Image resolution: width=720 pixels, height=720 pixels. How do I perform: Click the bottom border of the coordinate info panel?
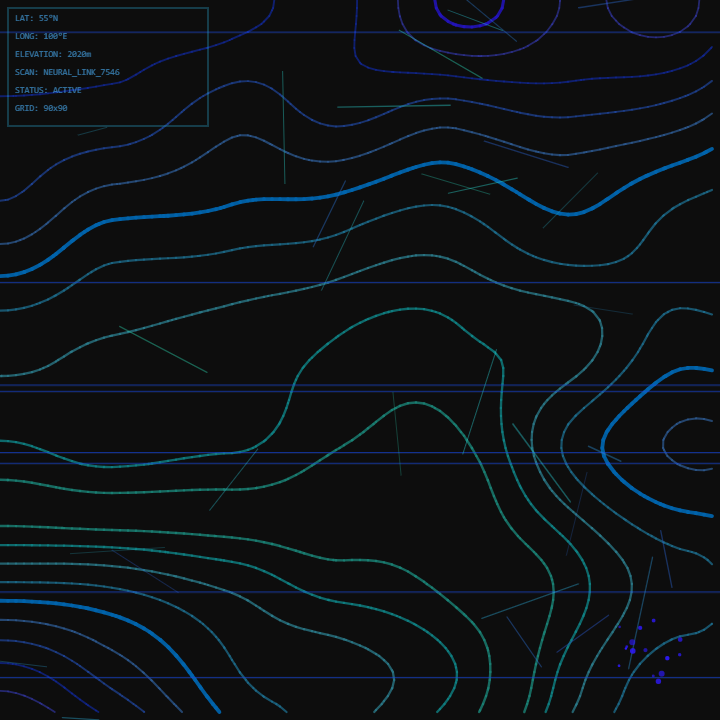108,126
